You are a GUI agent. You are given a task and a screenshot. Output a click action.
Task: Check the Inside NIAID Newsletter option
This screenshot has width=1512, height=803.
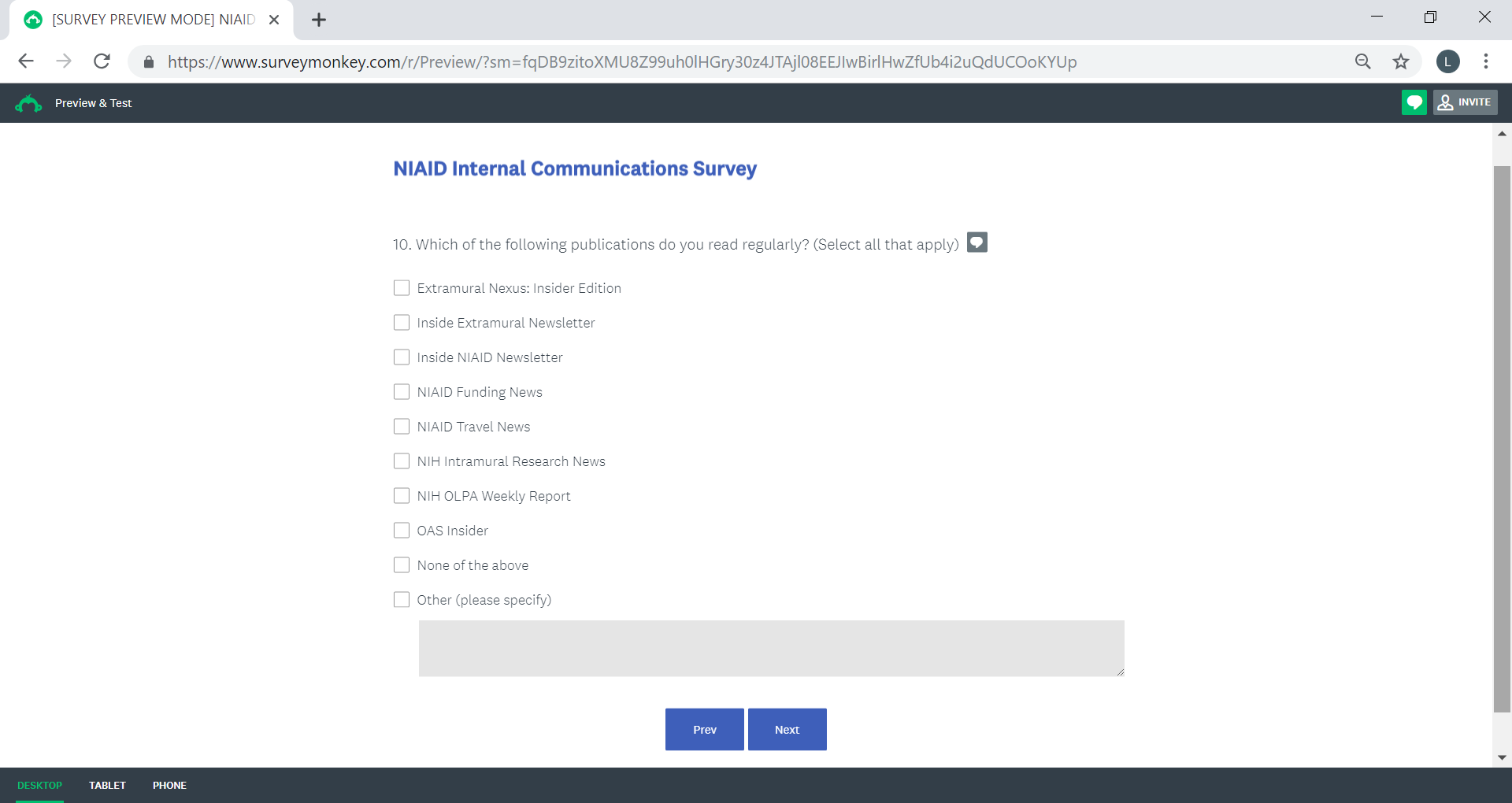click(x=402, y=357)
